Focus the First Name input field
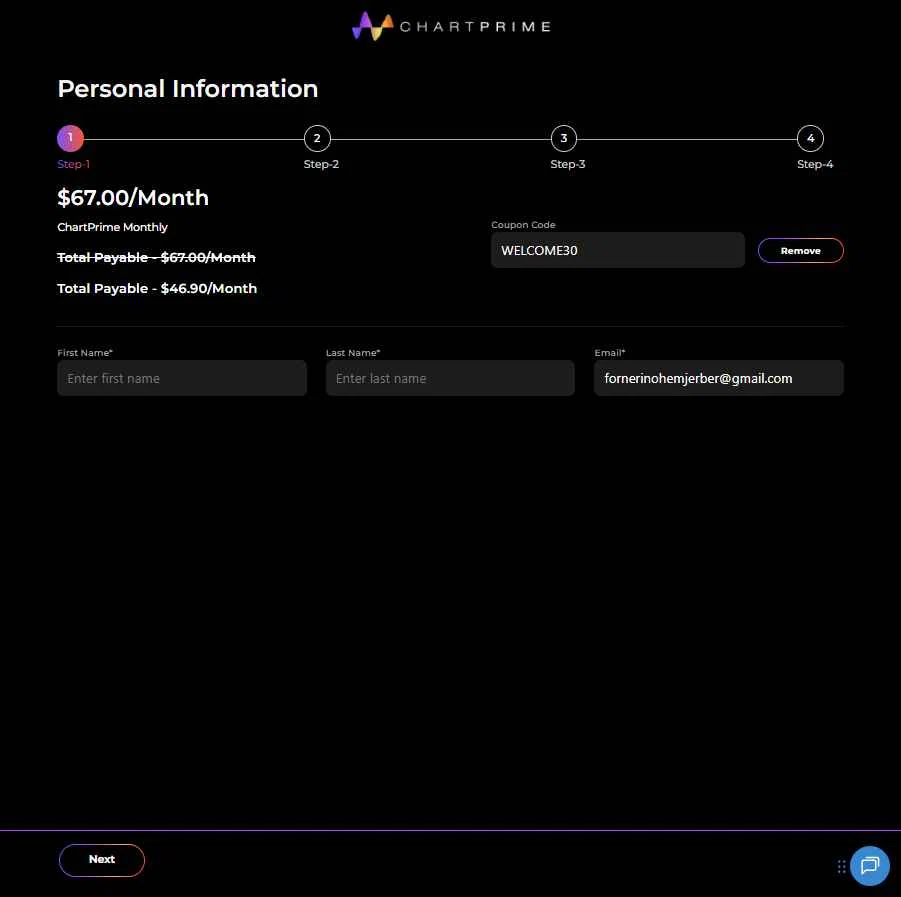 tap(182, 378)
